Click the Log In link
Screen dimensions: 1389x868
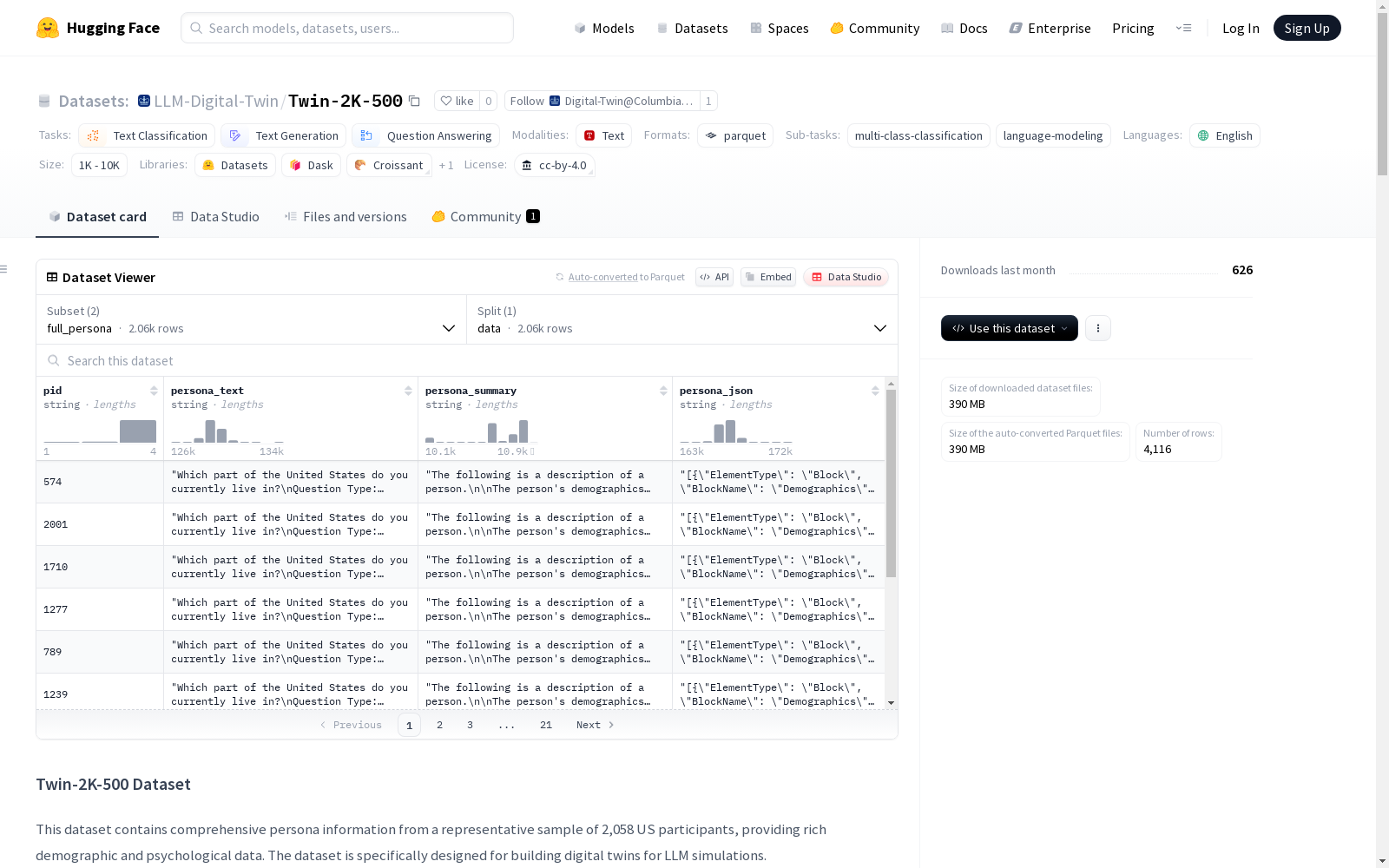click(x=1241, y=28)
